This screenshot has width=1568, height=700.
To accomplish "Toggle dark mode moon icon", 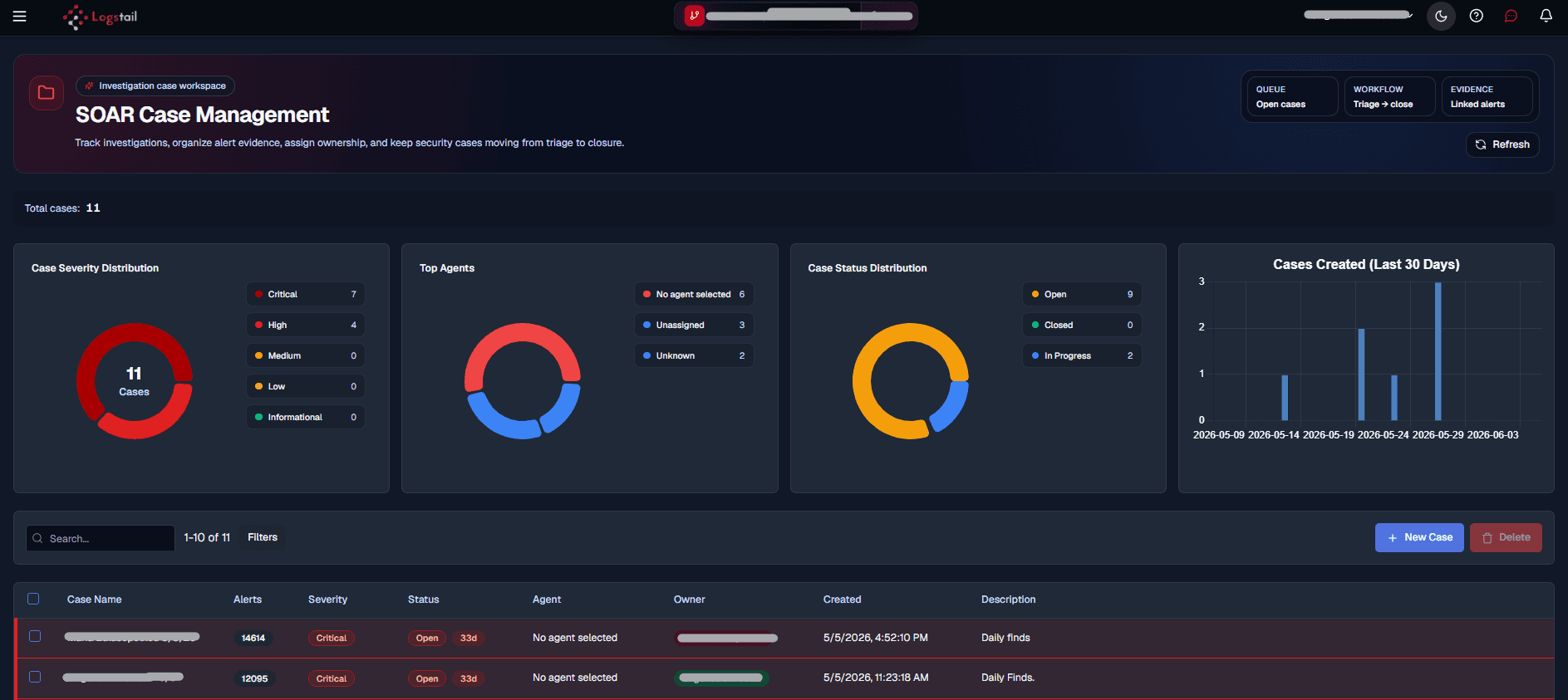I will [1441, 16].
